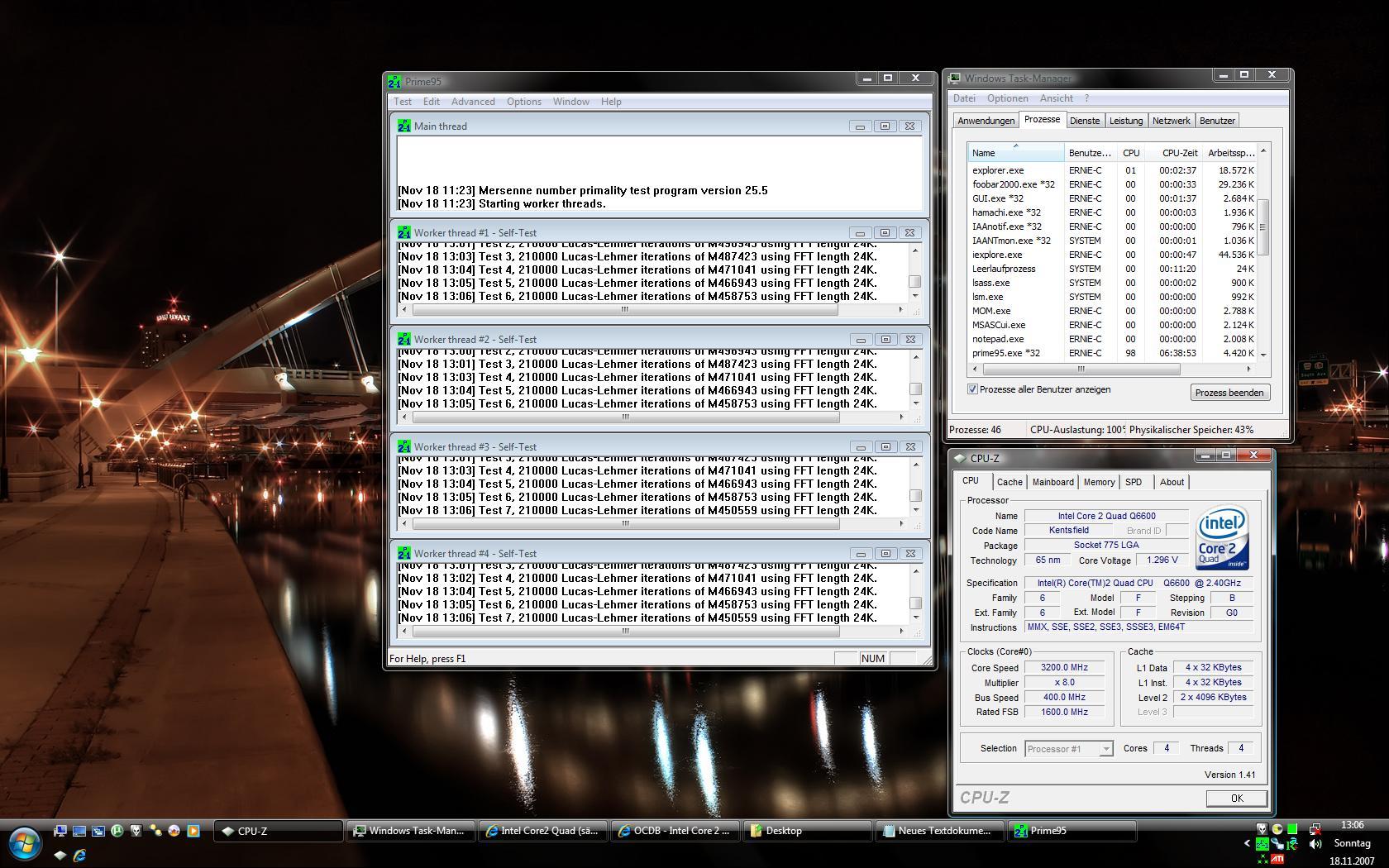Viewport: 1389px width, 868px height.
Task: Switch to the OCDB - Intel Core 2 taskbar button
Action: [675, 831]
